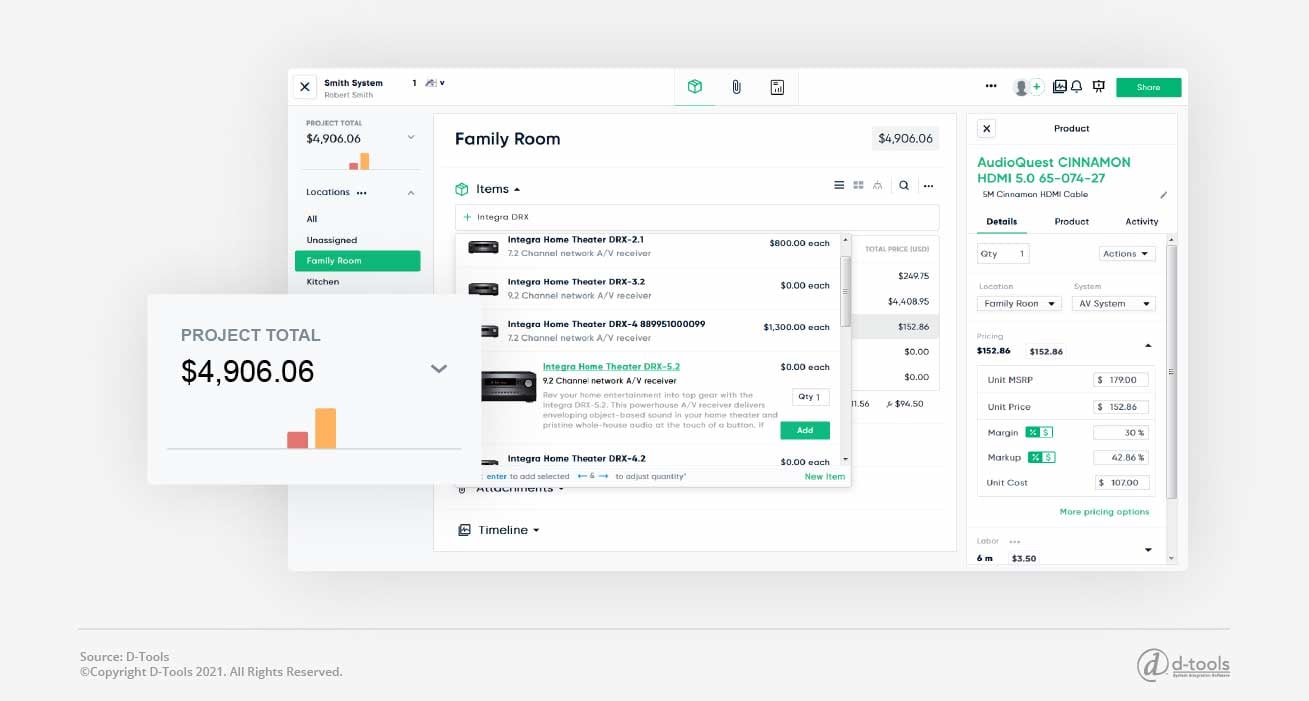This screenshot has height=701, width=1309.
Task: Open Location Family Room dropdown
Action: 1019,304
